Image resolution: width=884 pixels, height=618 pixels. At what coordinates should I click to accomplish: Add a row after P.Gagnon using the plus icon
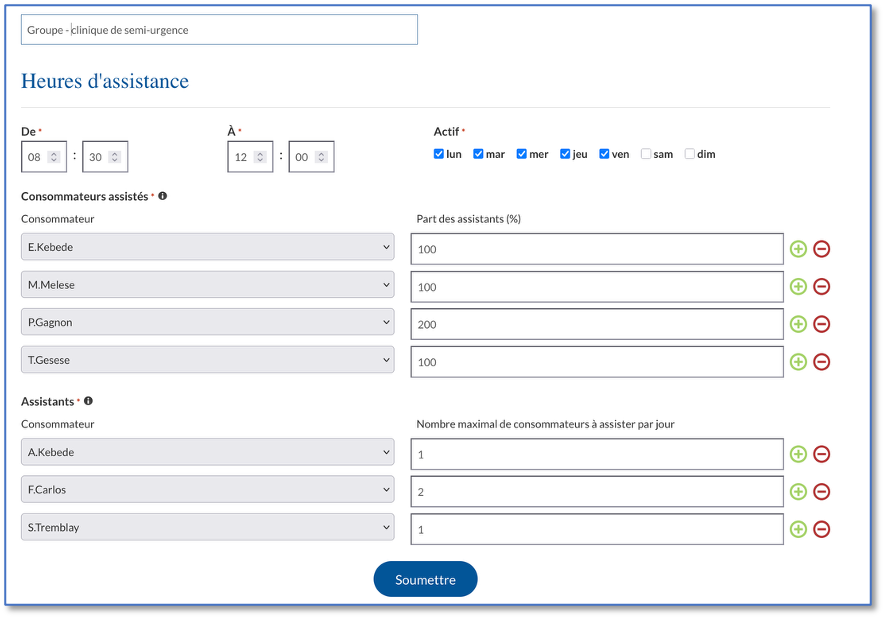[x=798, y=324]
